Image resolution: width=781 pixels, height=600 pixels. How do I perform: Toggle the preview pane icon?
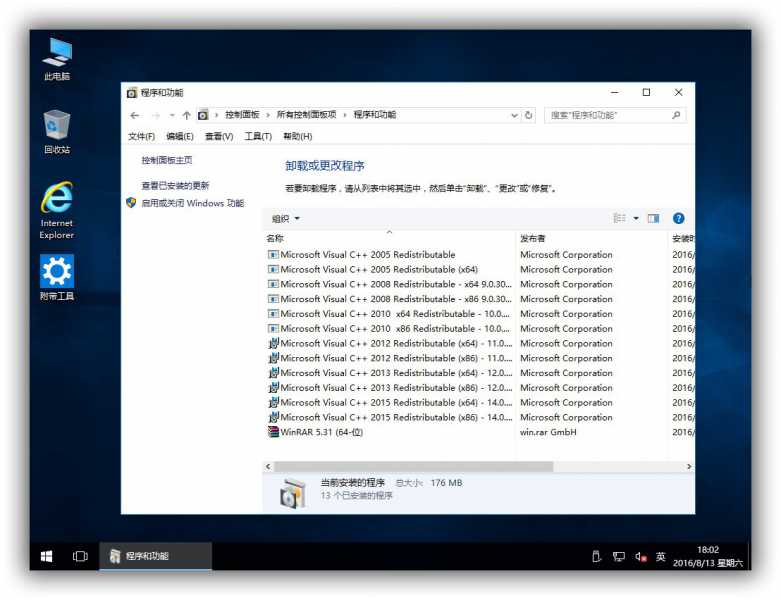[653, 218]
